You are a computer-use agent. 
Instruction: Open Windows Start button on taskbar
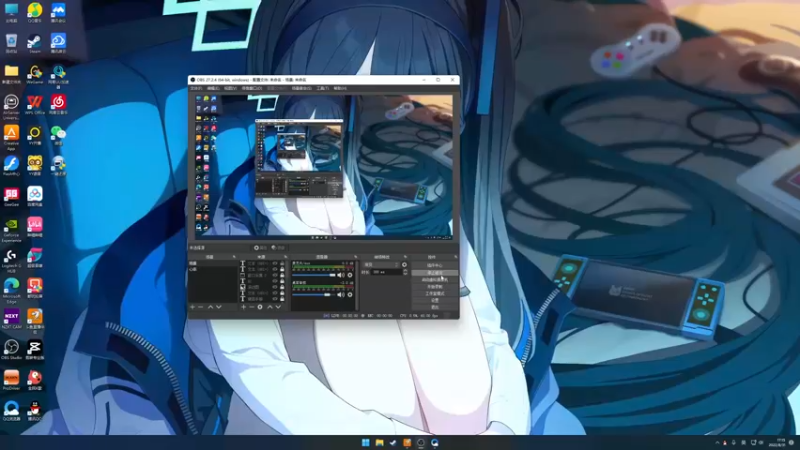366,442
